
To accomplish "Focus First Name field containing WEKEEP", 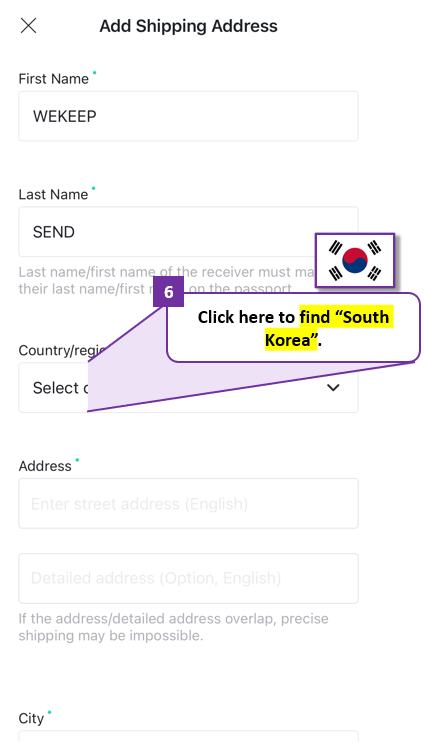I will tap(188, 116).
